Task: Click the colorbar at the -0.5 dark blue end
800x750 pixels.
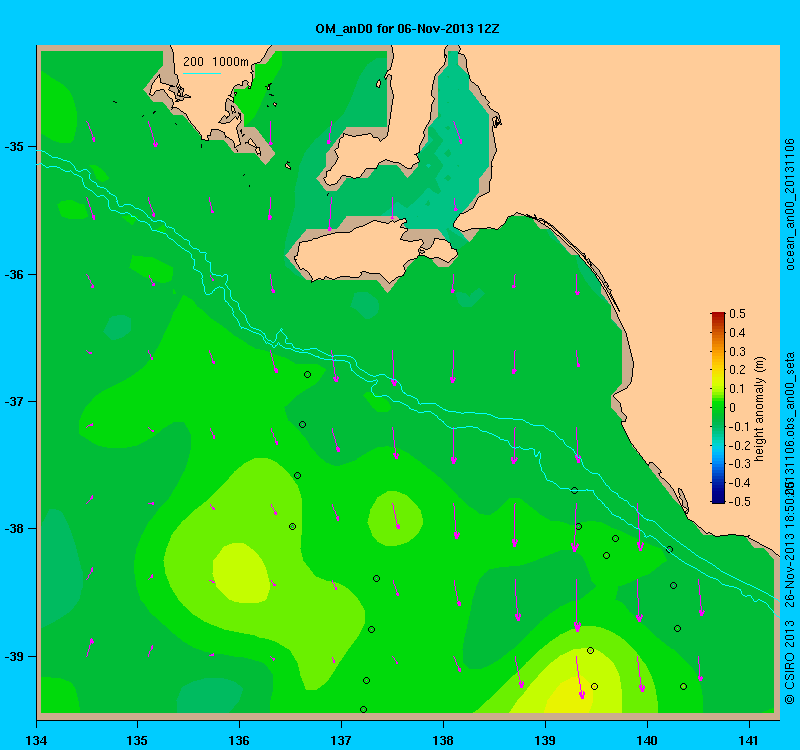Action: 717,500
